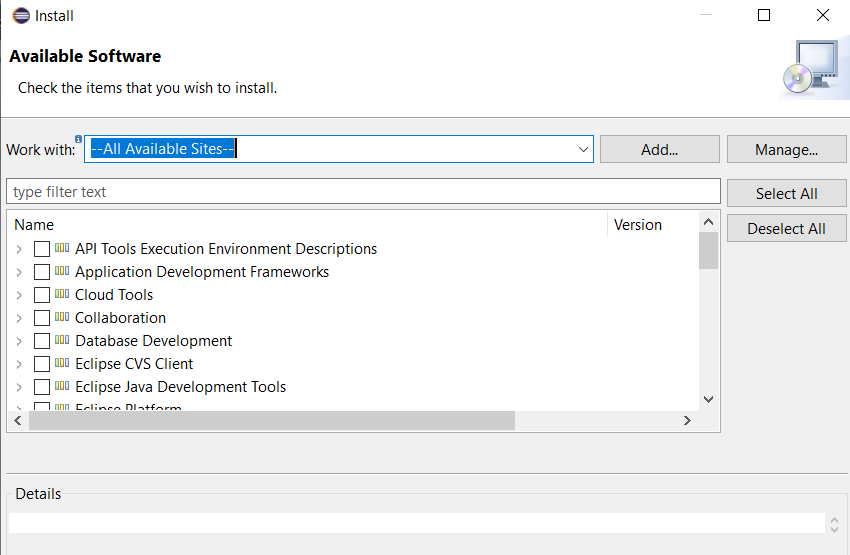This screenshot has width=850, height=555.
Task: Check Application Development Frameworks checkbox
Action: pos(42,272)
